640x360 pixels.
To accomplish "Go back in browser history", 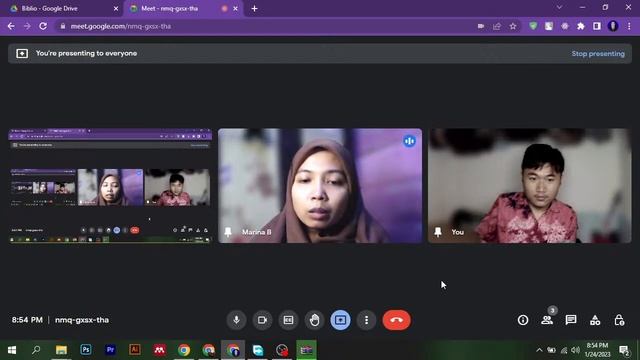I will pyautogui.click(x=11, y=26).
